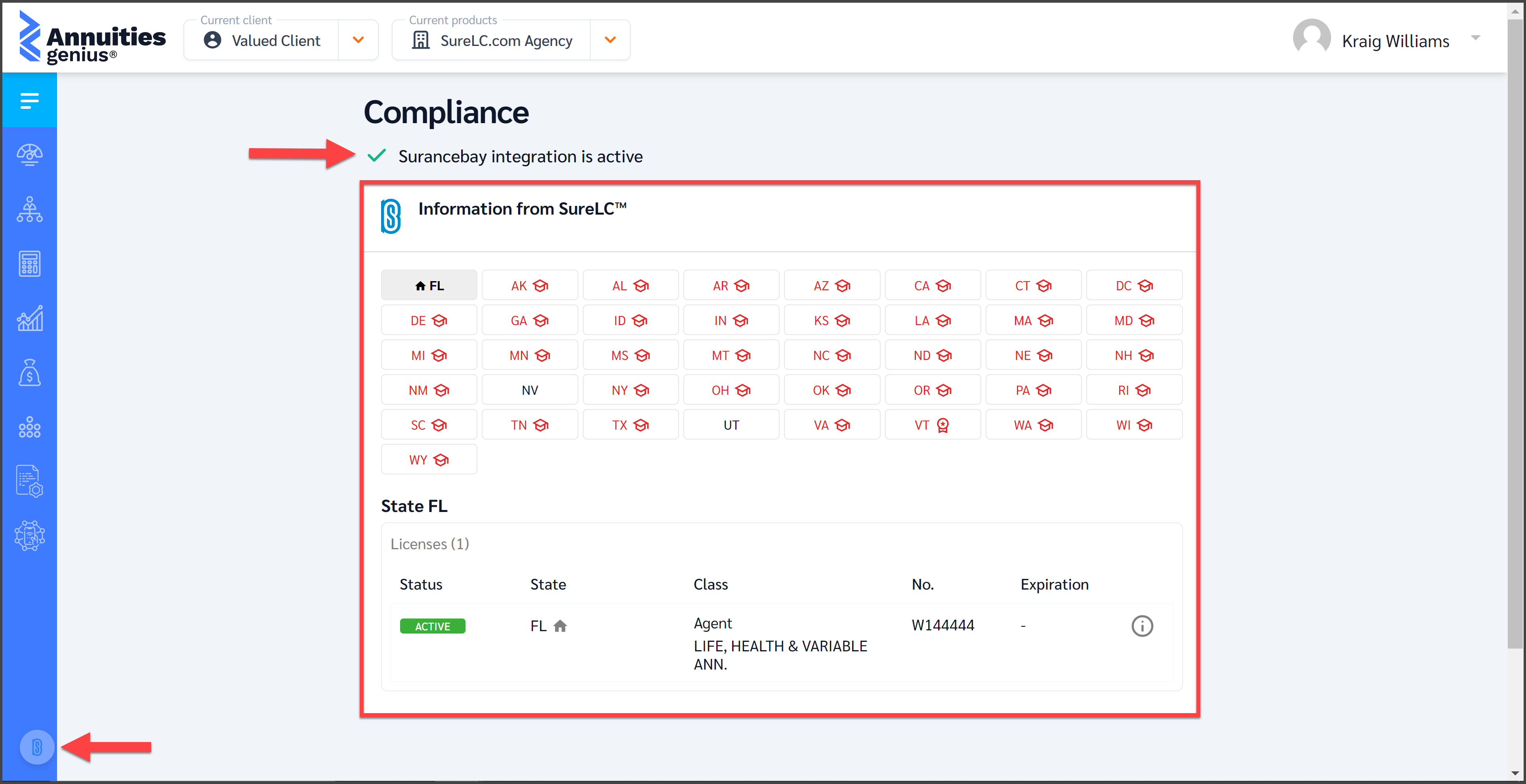Choose the NC state button
This screenshot has height=784, width=1526.
832,355
